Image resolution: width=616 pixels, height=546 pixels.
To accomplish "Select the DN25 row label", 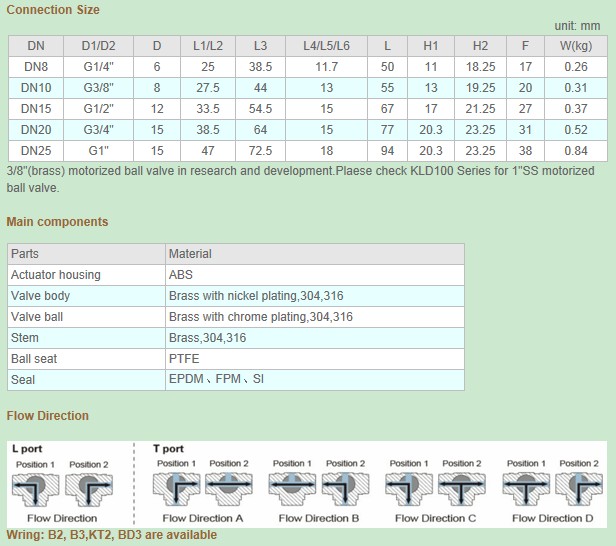I will (36, 151).
